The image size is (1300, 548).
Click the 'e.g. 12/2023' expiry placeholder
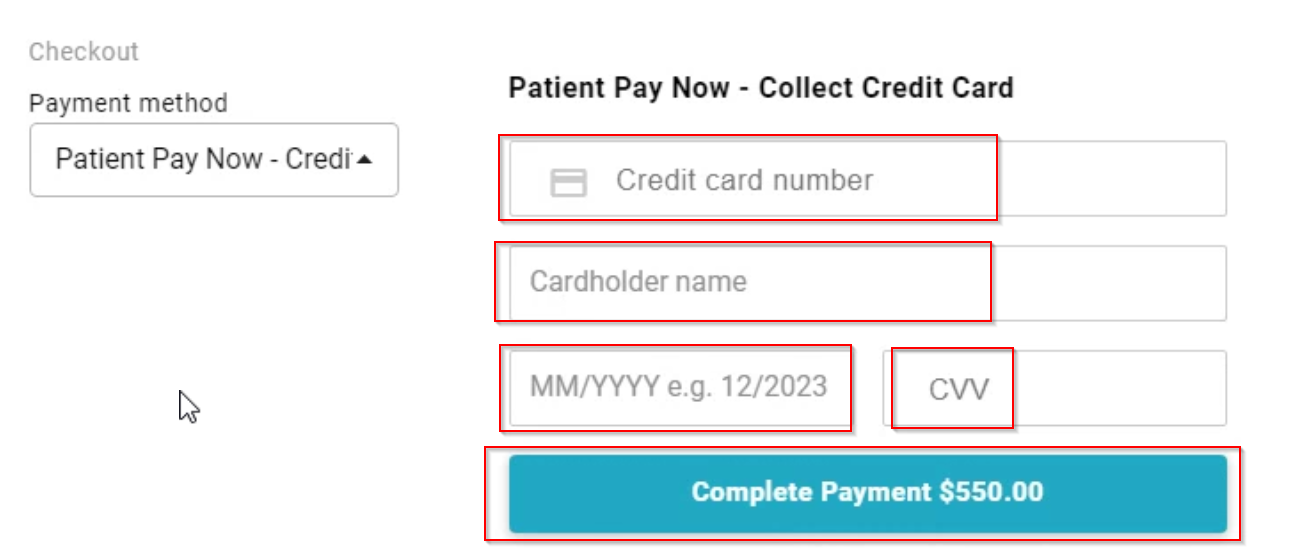[x=747, y=387]
